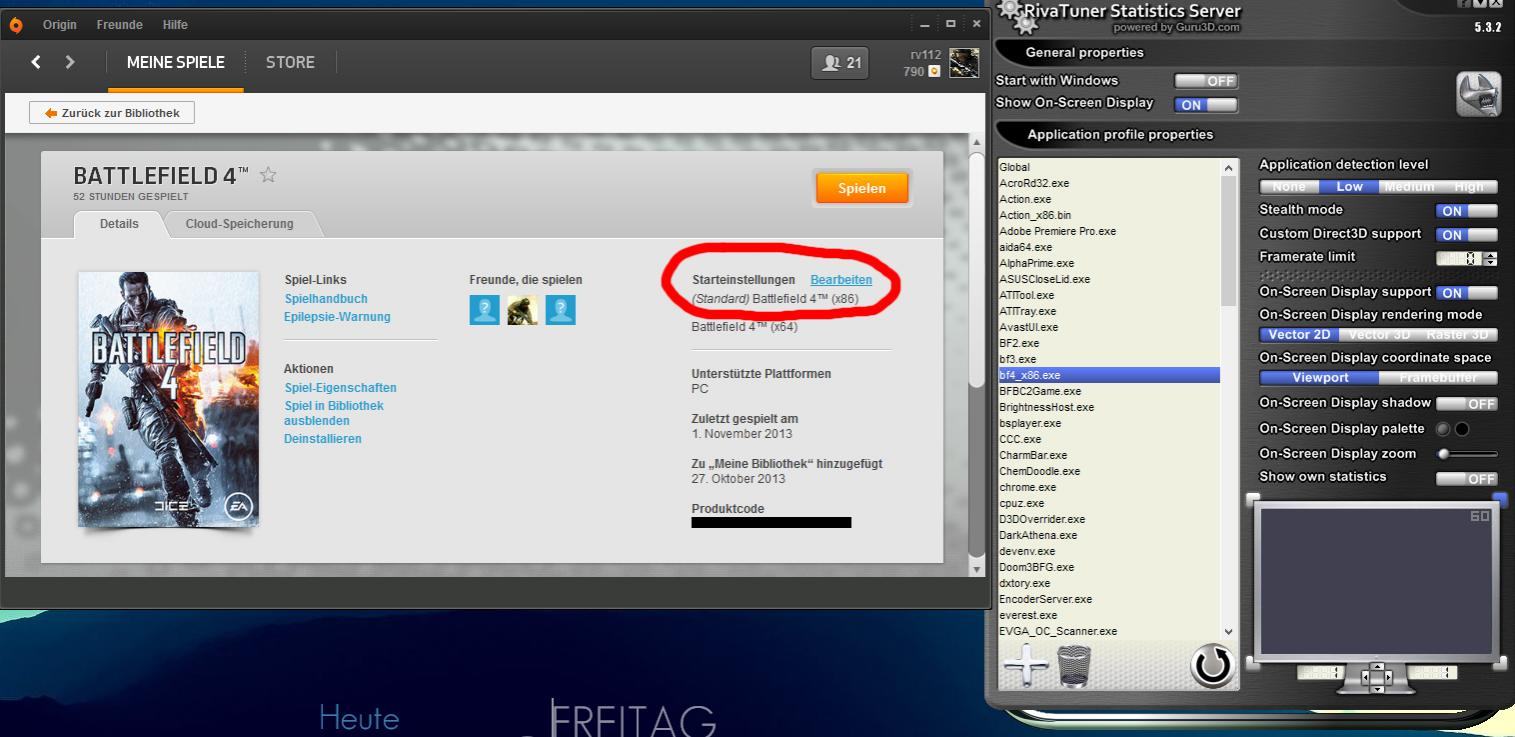Toggle Start with Windows switch
The image size is (1515, 737).
pos(1205,81)
